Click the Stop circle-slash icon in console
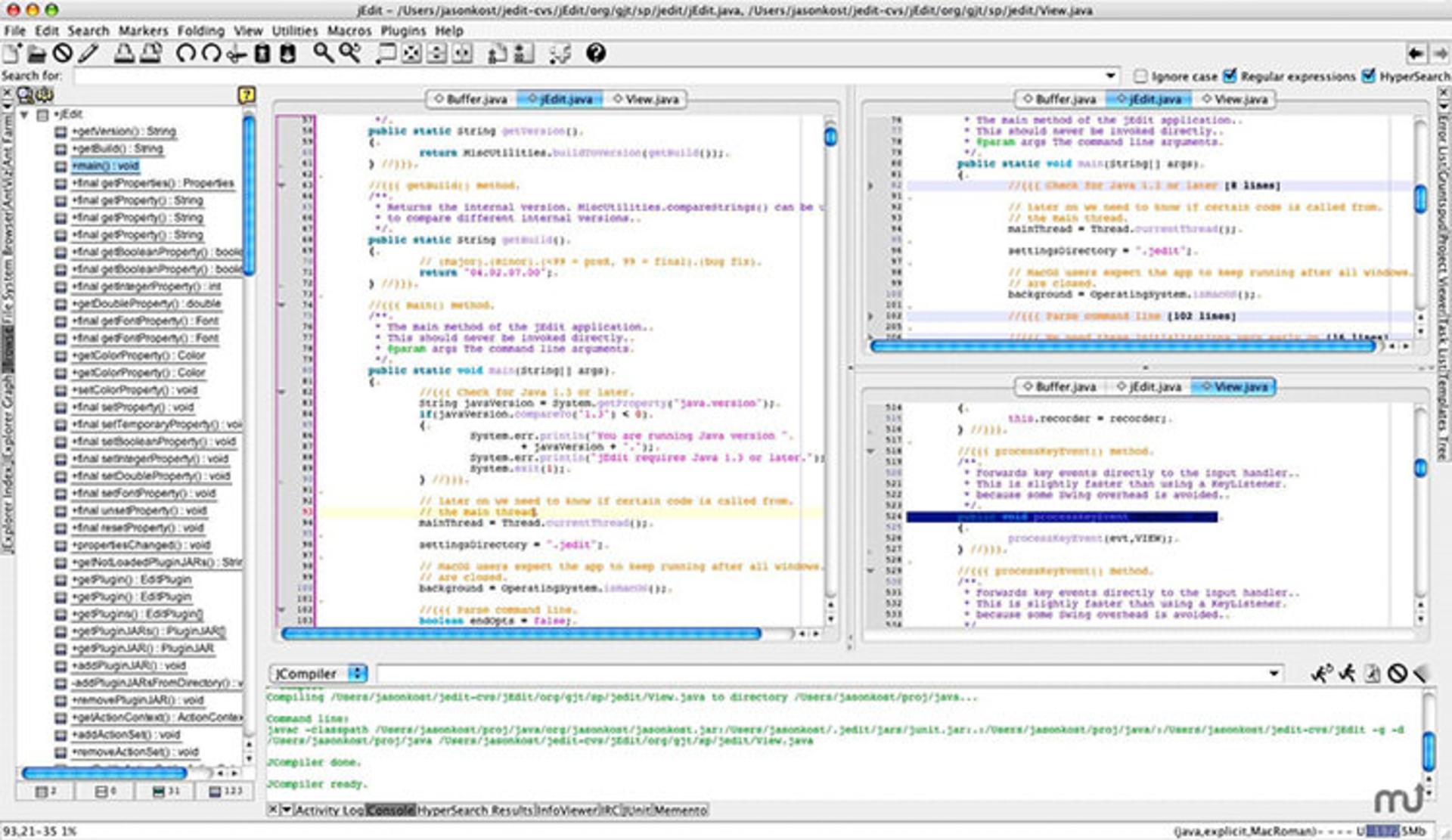Image resolution: width=1452 pixels, height=840 pixels. [x=1397, y=673]
